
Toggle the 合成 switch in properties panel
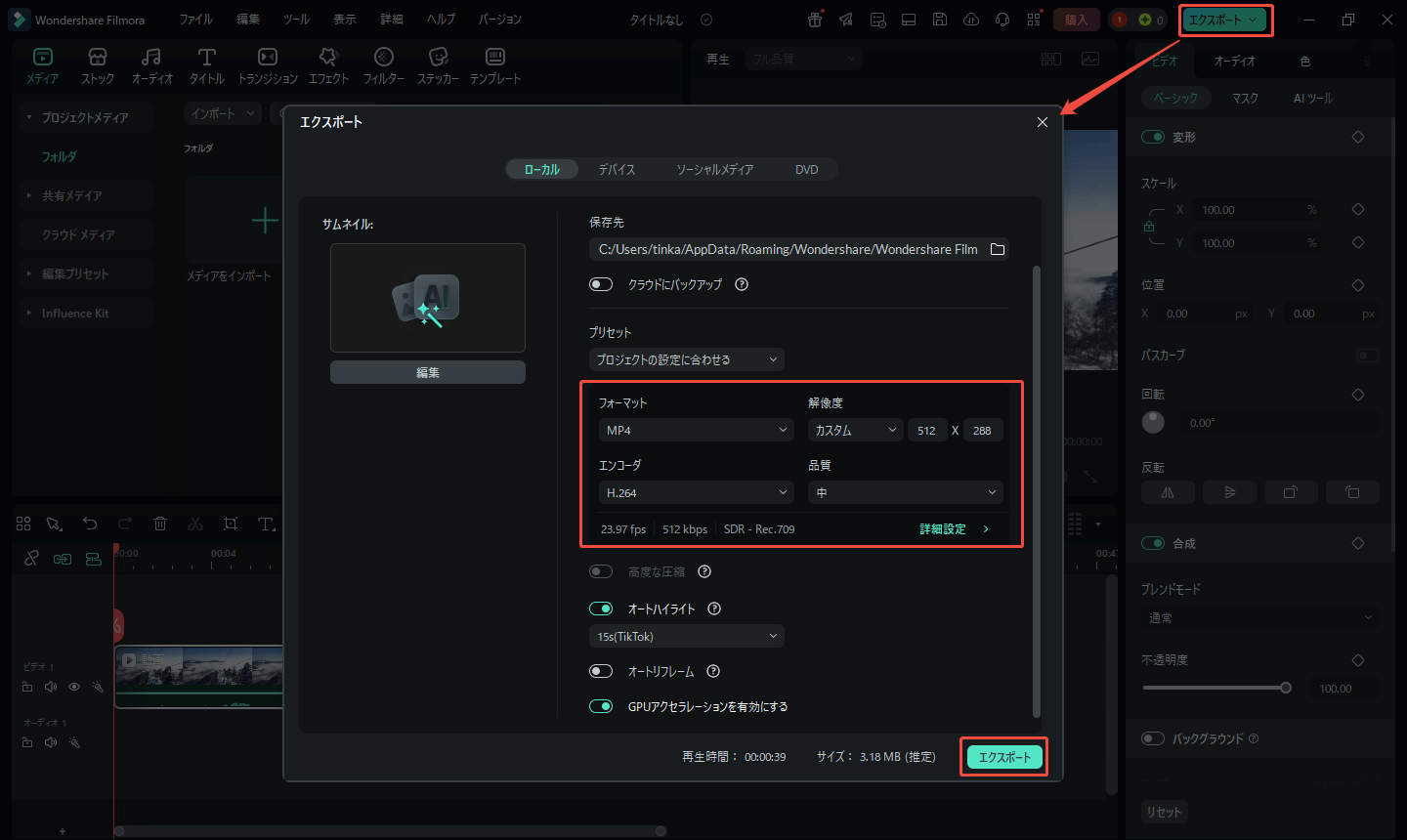tap(1153, 543)
